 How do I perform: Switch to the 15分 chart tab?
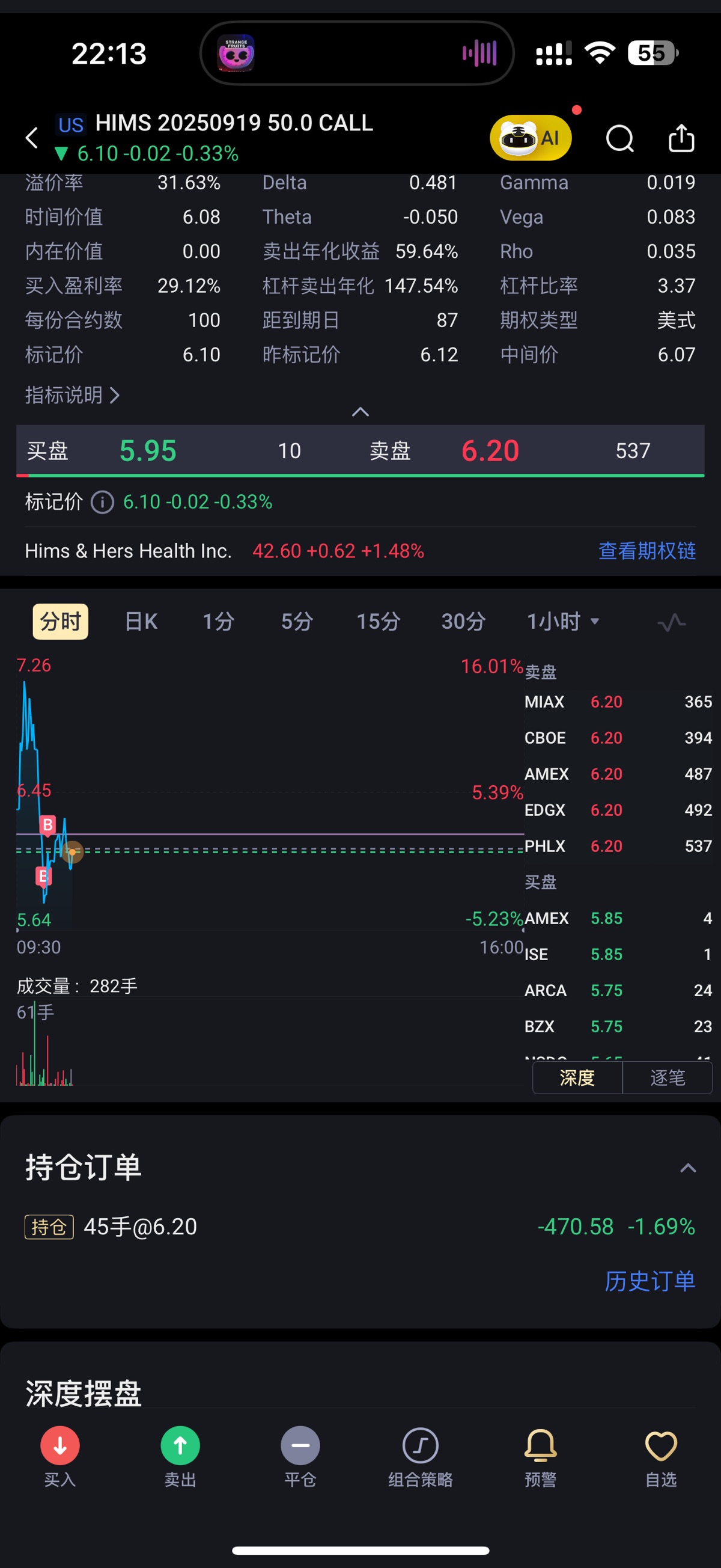coord(379,622)
